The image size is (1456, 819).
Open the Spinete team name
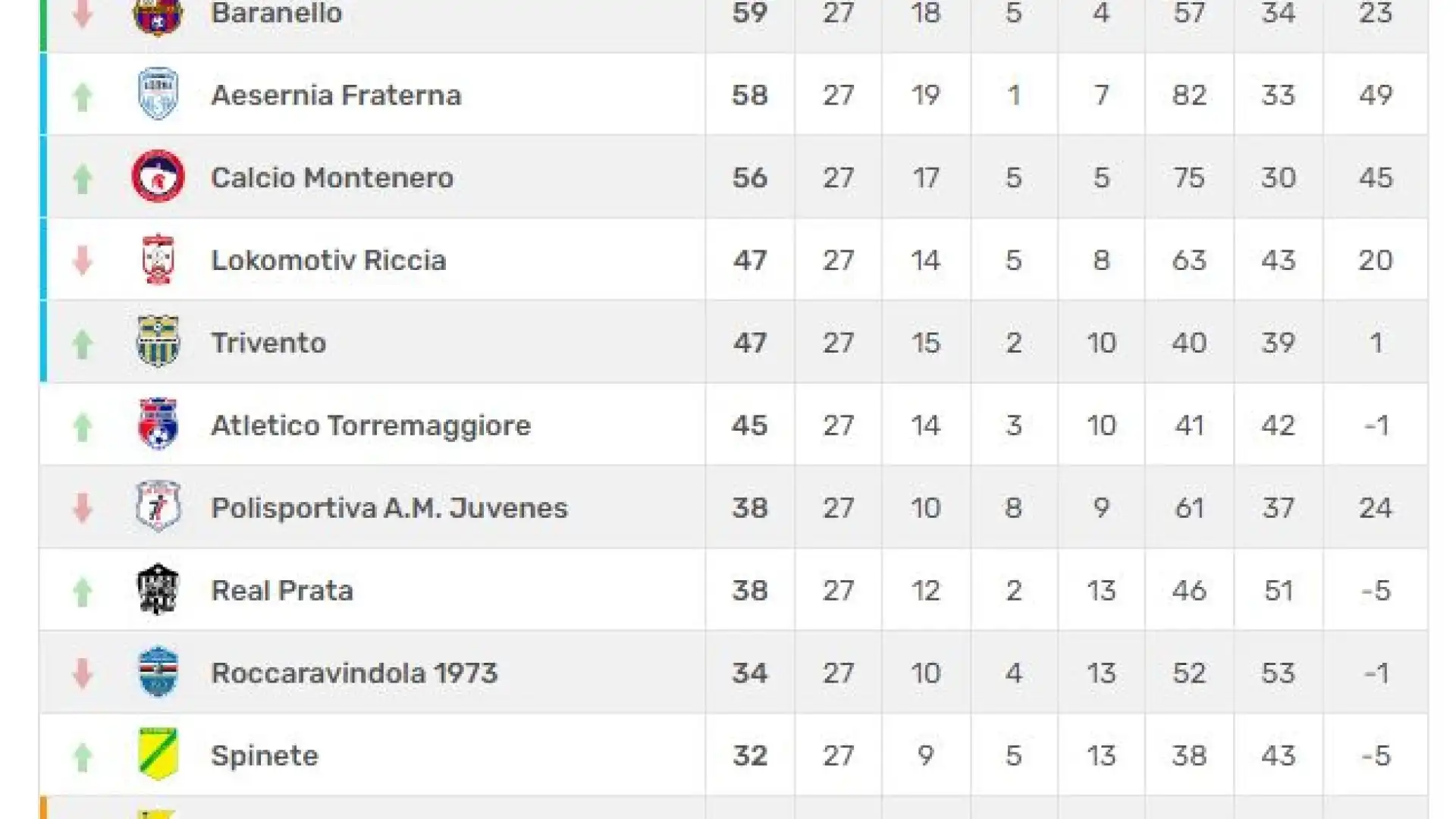(265, 756)
